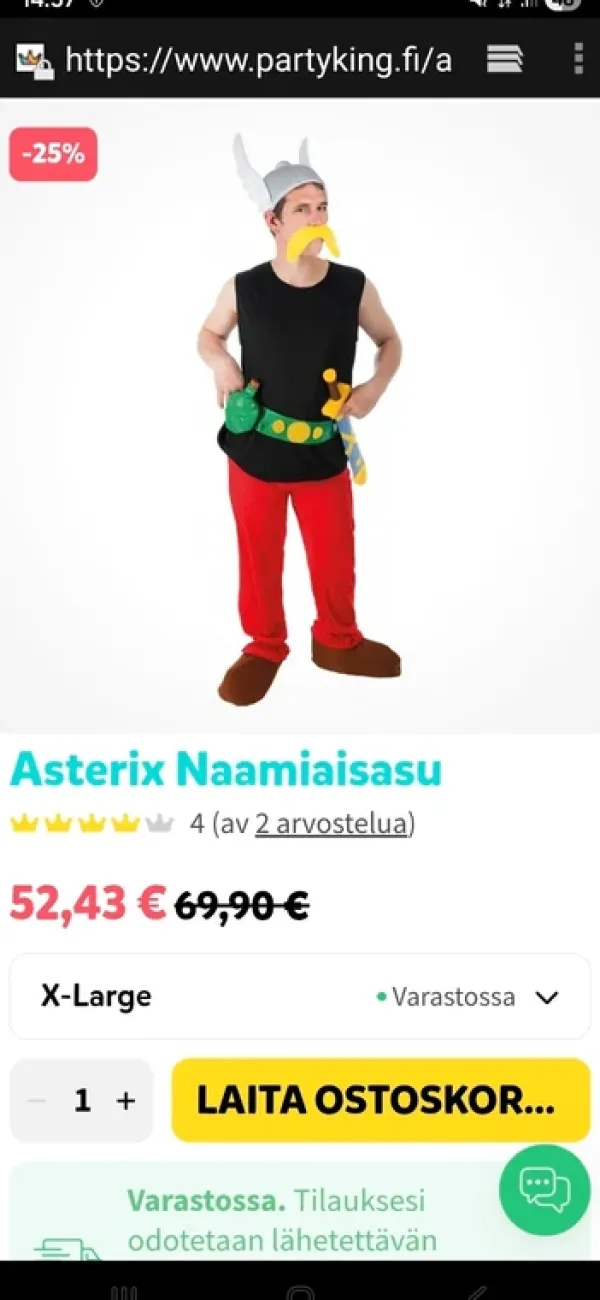Tap the delivery truck icon
Image resolution: width=600 pixels, height=1300 pixels.
click(68, 1248)
